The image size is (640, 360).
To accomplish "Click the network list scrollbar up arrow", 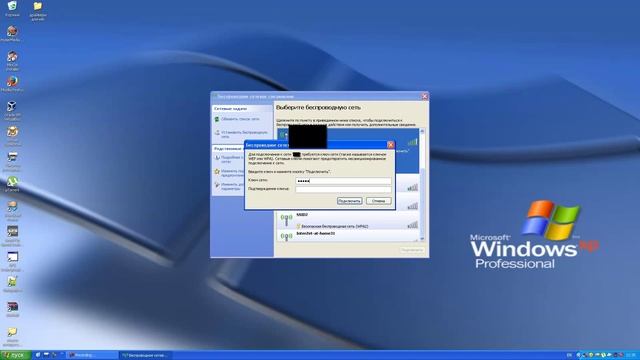I will [x=422, y=131].
